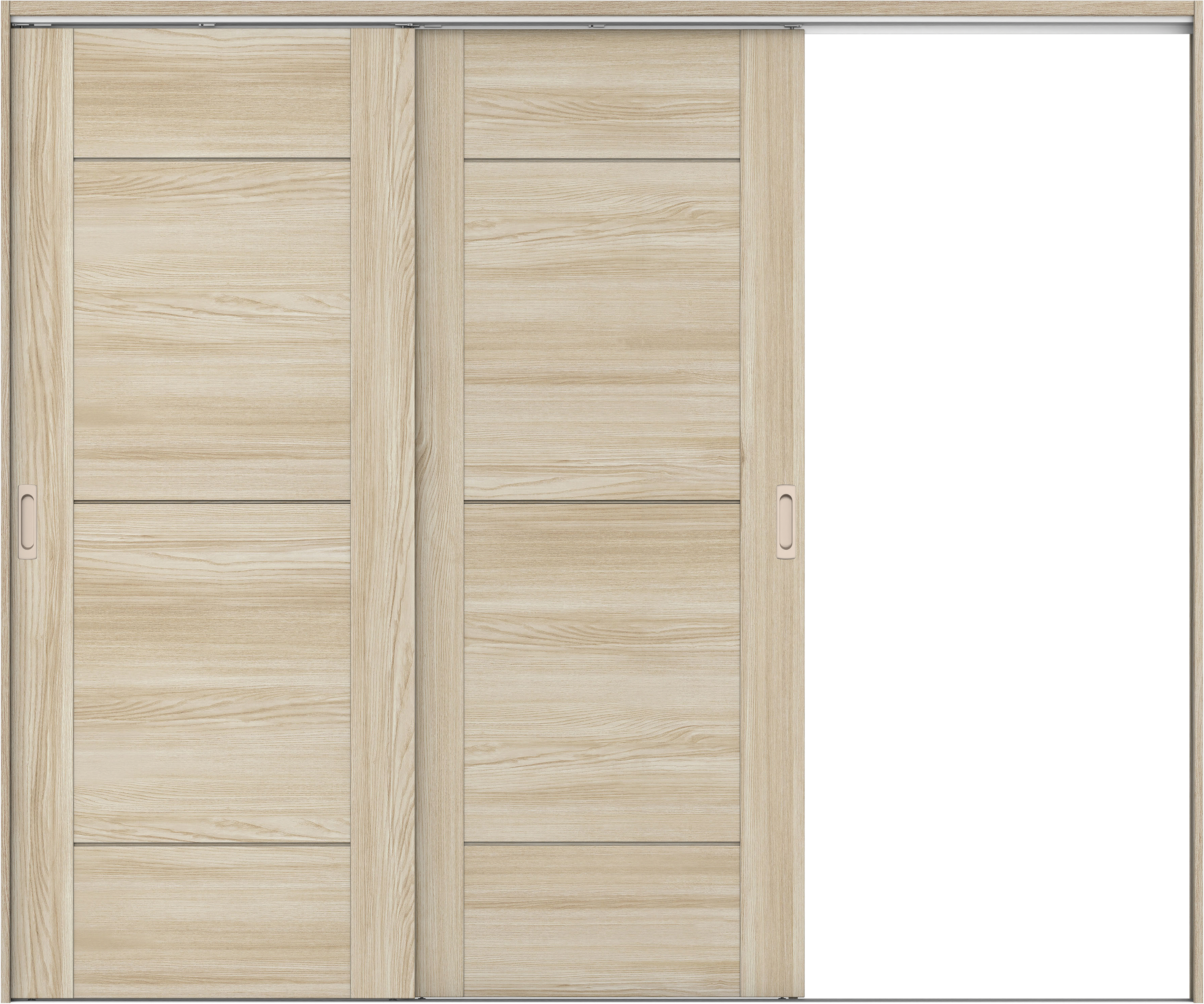
Task: Click the left door's top panel
Action: pos(212,93)
